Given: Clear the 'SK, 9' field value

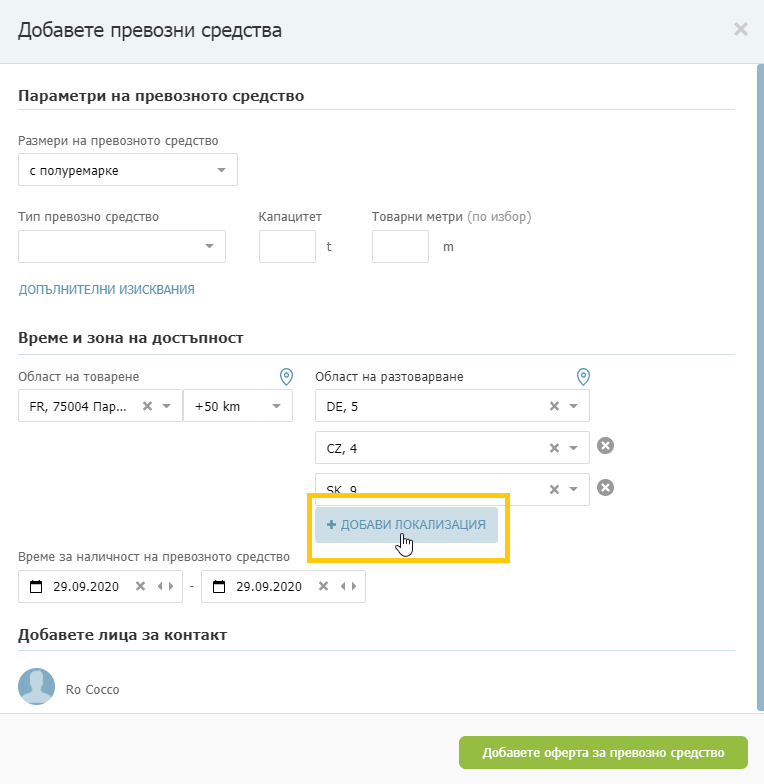Looking at the screenshot, I should (554, 489).
